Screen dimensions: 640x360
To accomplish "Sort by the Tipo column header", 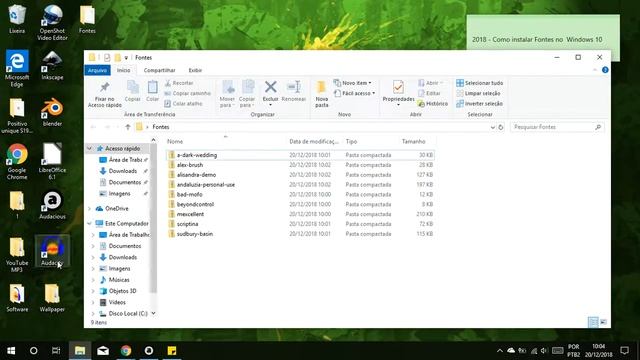I will (371, 142).
